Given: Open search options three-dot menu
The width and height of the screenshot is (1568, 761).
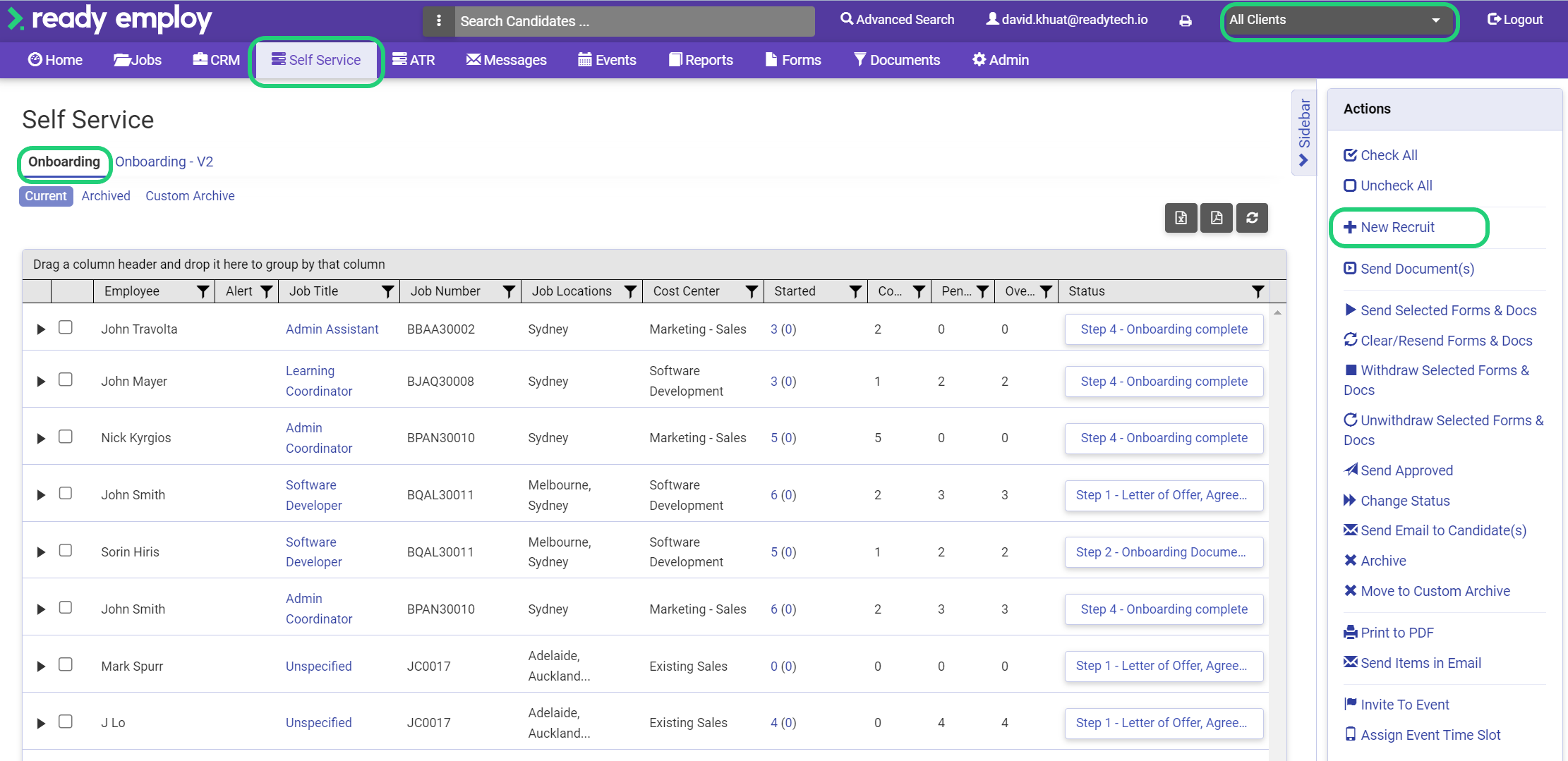Looking at the screenshot, I should coord(439,21).
